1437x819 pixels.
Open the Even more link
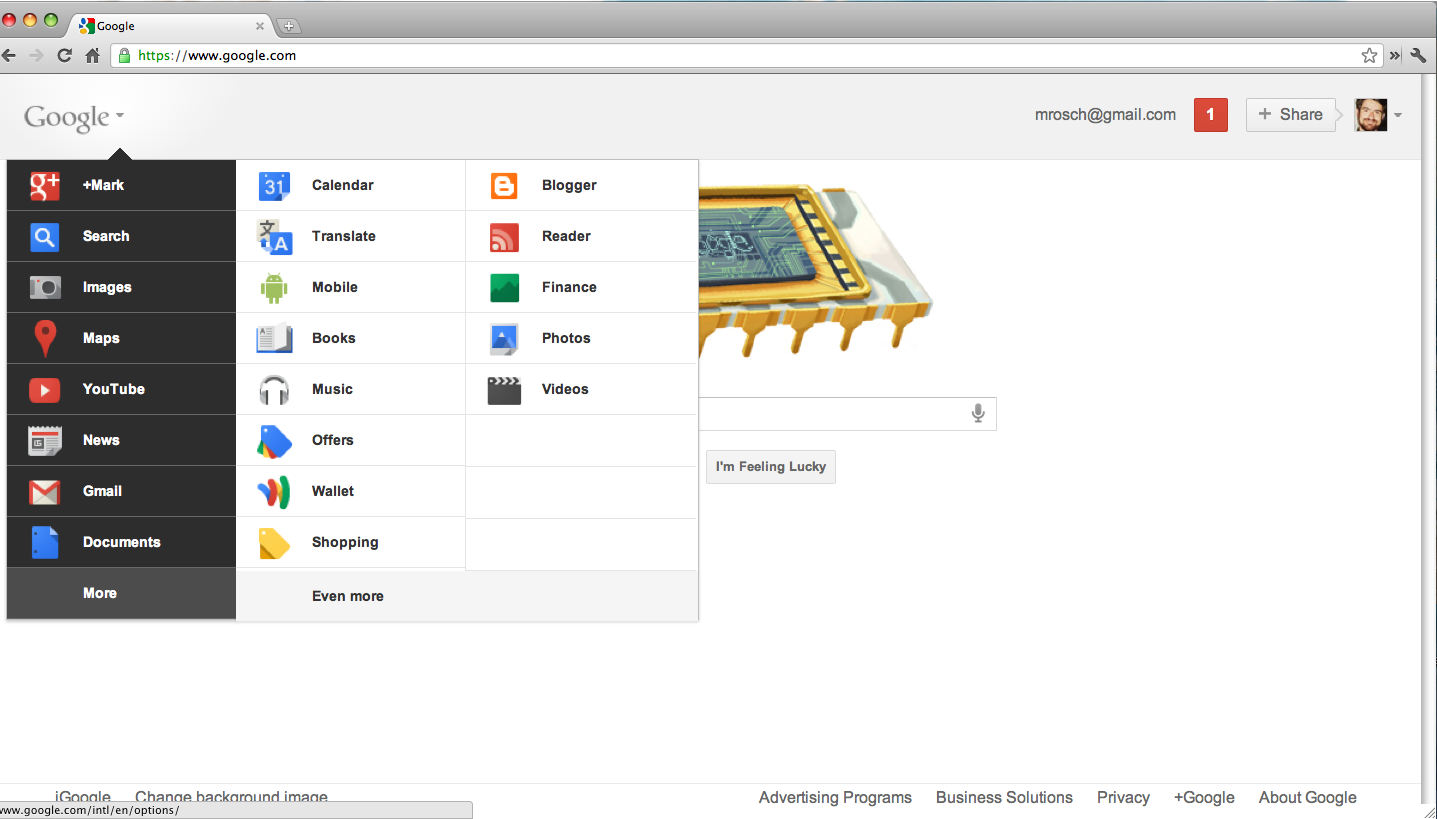pos(347,596)
